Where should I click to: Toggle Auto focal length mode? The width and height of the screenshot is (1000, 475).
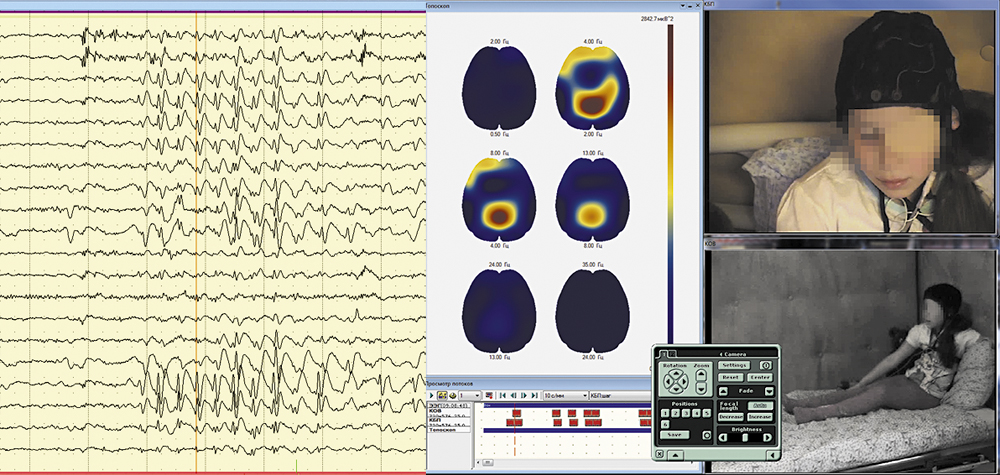(x=760, y=405)
